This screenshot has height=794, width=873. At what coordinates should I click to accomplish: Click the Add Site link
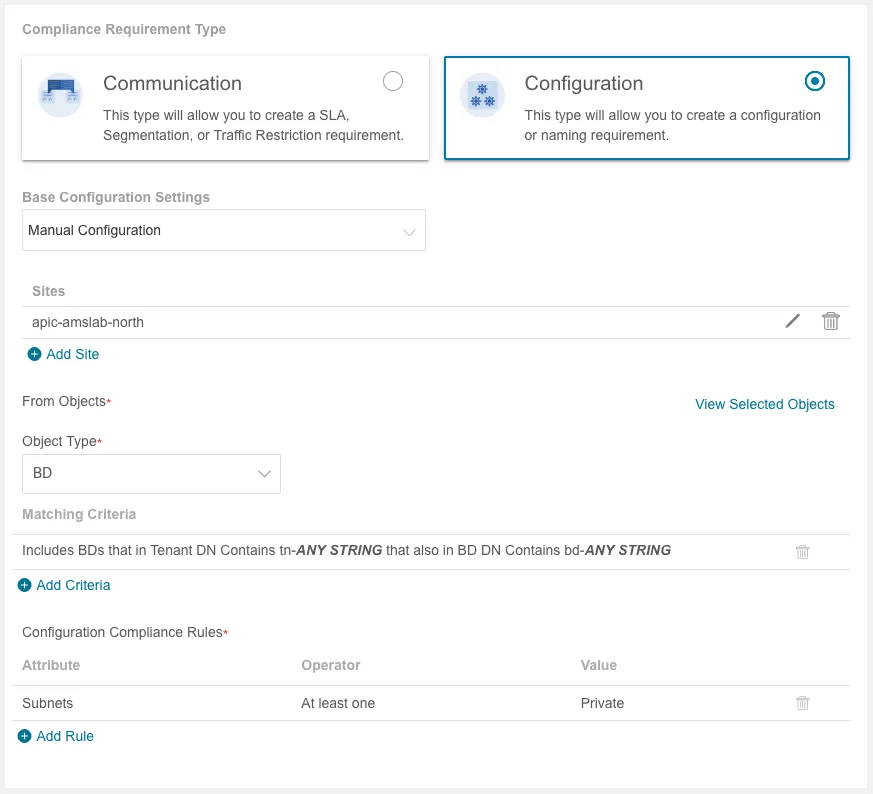coord(73,354)
